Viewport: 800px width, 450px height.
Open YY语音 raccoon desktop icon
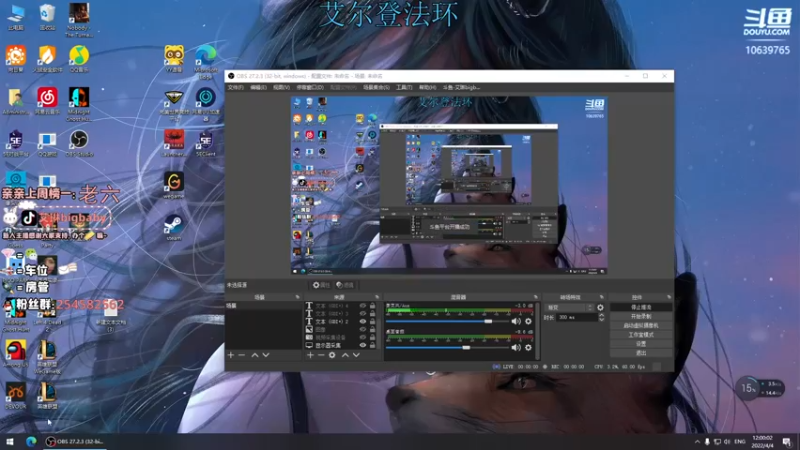tap(174, 59)
